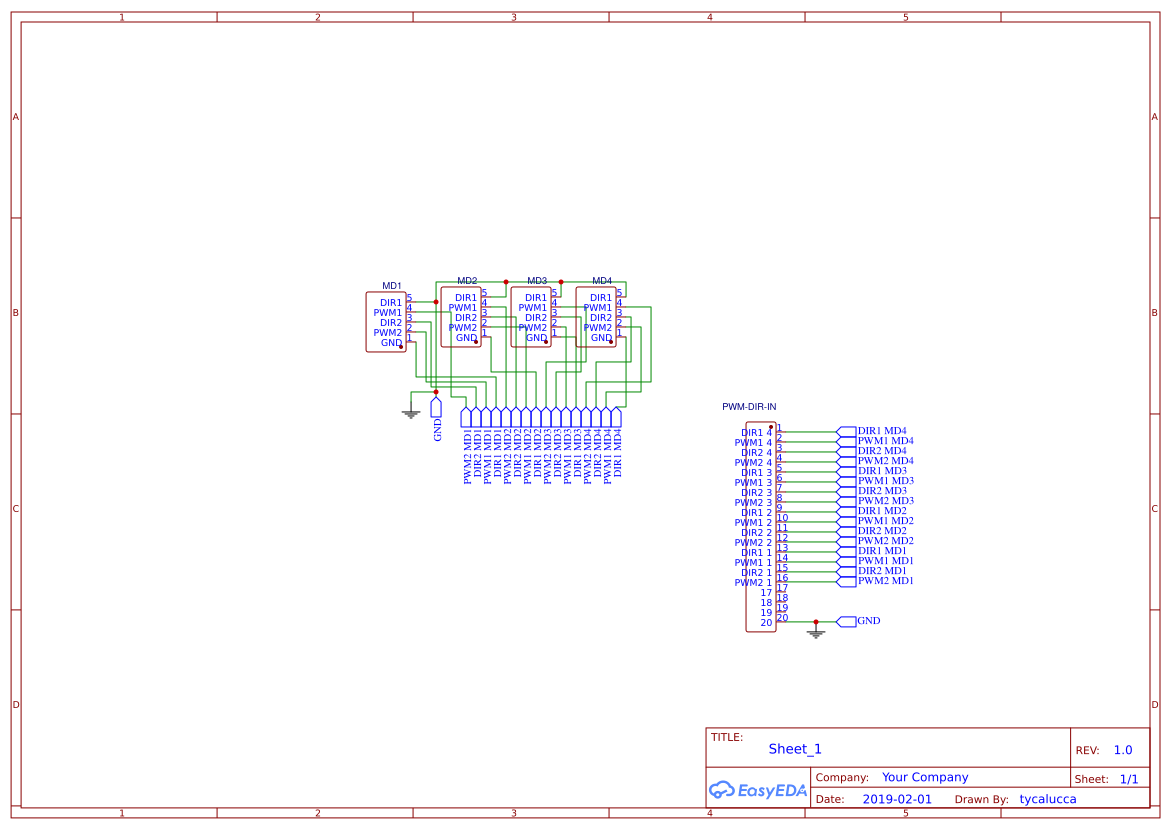
Task: Select the GND net port beside pin 20
Action: 847,621
